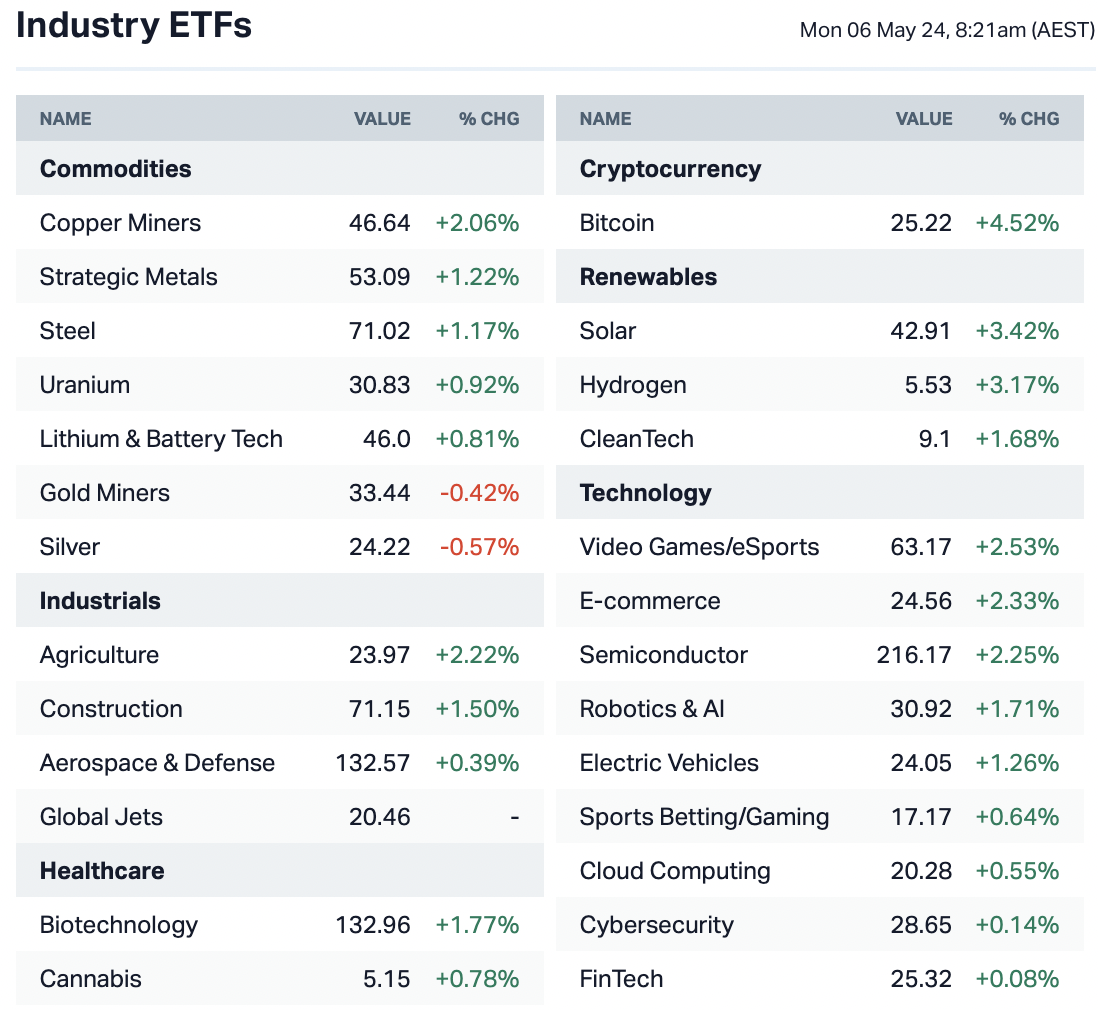Click the left table NAME header
Screen dimensions: 1098x1010
click(x=66, y=119)
